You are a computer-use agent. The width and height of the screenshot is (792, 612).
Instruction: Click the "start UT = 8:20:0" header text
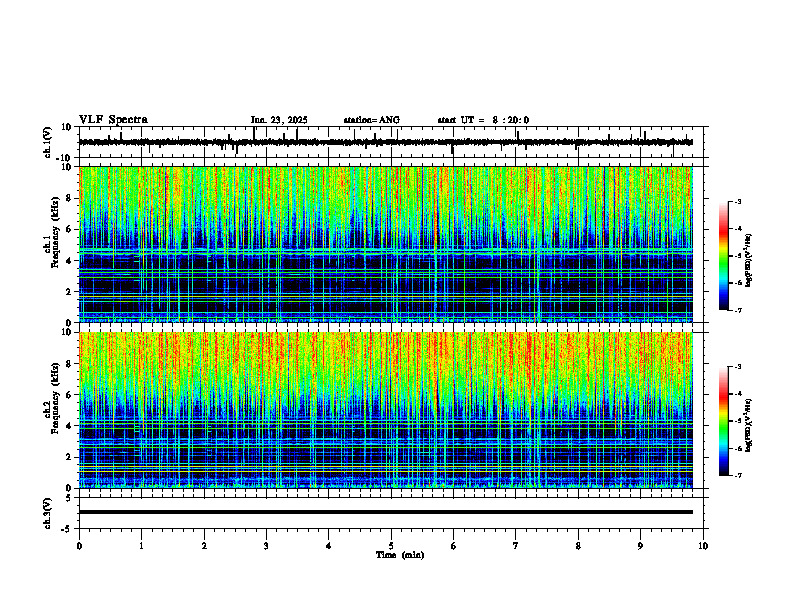pos(483,120)
